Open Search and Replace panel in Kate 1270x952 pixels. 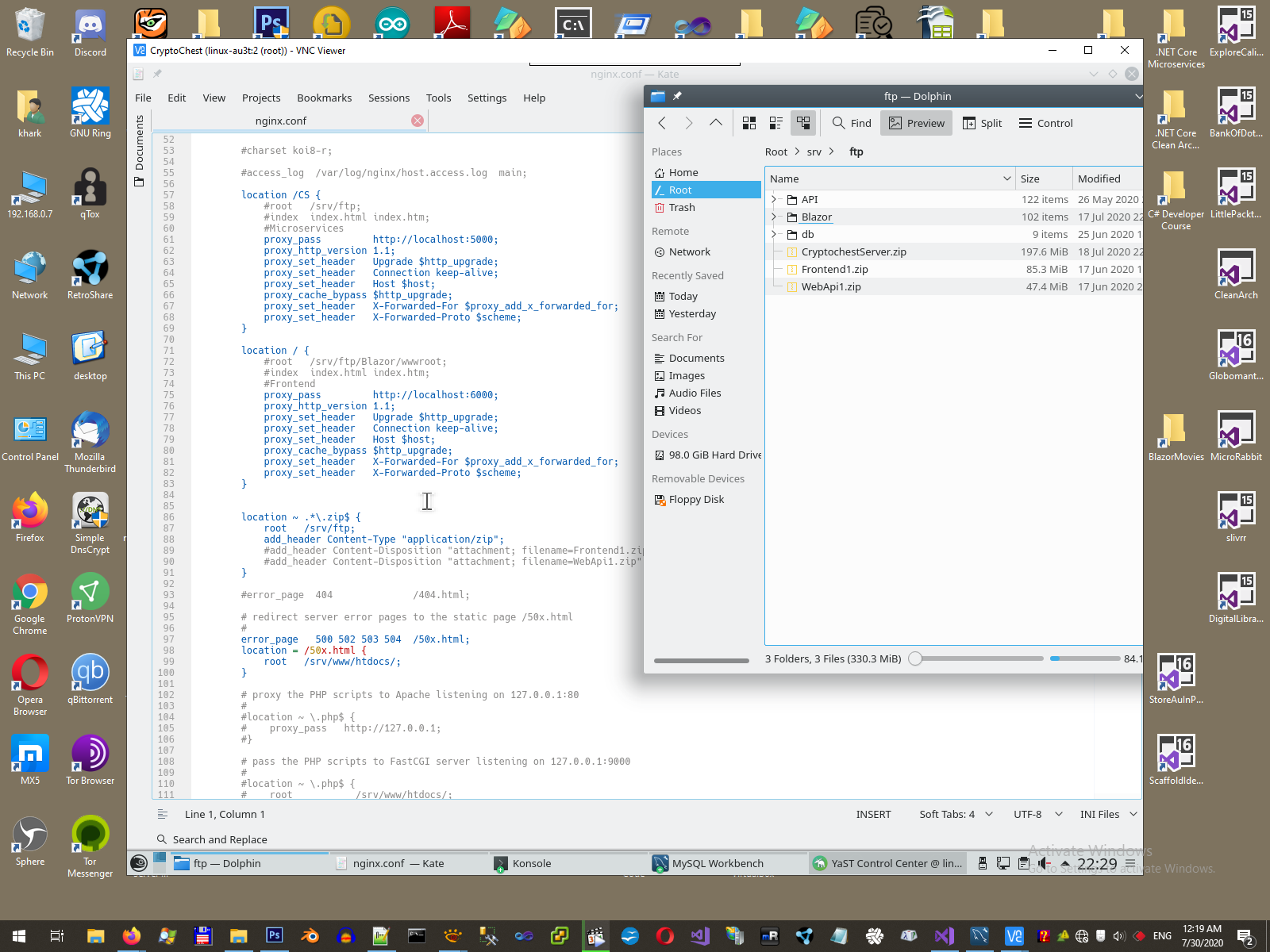[212, 839]
